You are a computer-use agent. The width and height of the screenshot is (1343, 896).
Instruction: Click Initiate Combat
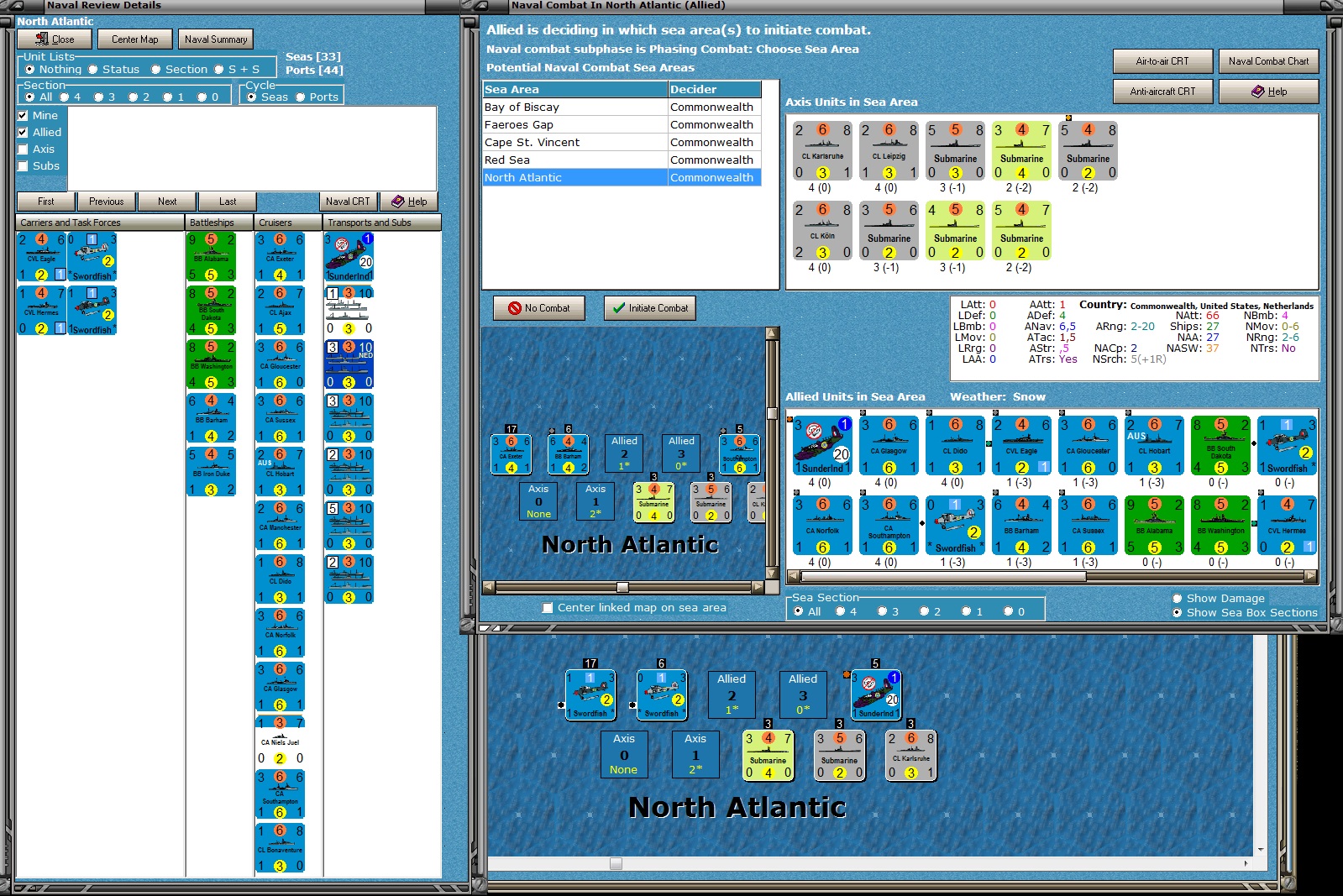pos(650,308)
